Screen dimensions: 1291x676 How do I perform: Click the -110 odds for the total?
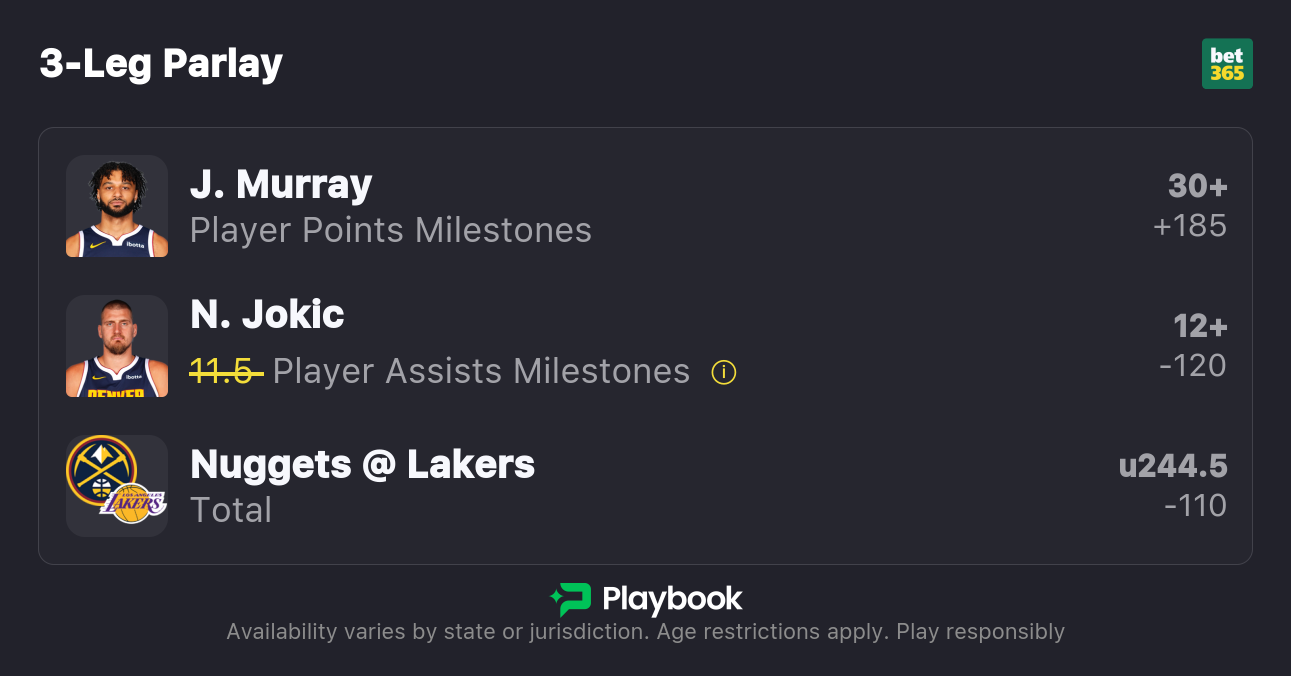[1195, 506]
